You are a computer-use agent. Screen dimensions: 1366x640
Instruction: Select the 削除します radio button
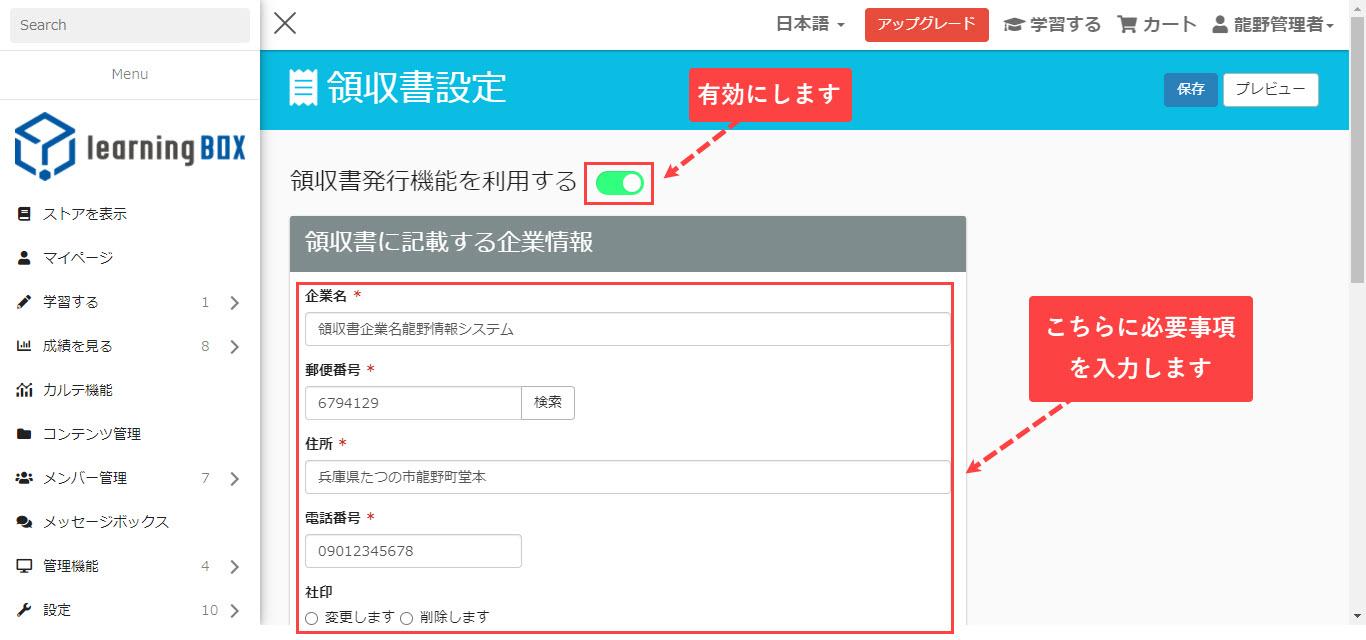click(x=407, y=618)
